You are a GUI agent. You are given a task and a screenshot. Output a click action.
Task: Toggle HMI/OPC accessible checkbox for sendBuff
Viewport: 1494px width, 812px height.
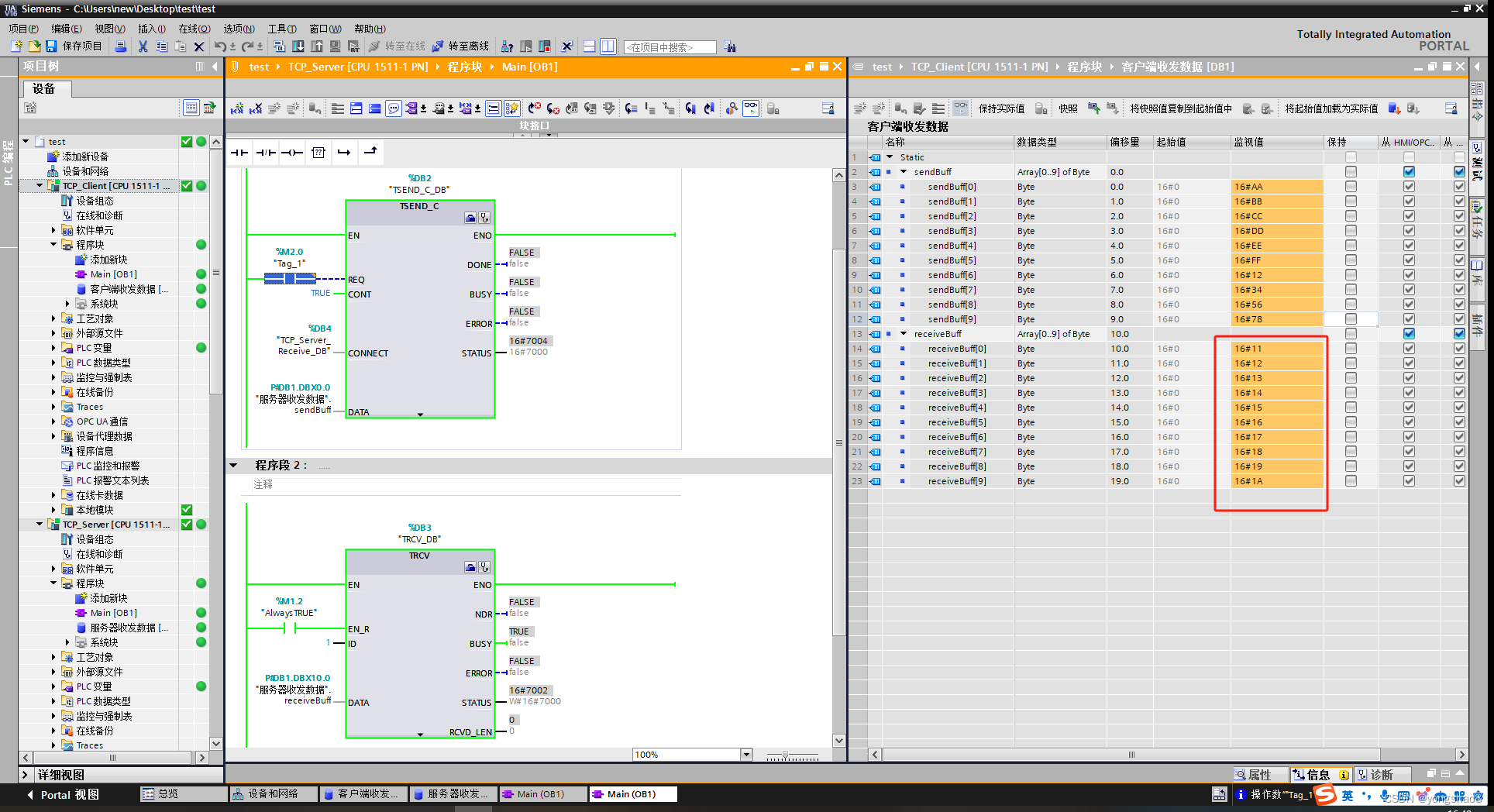(1409, 172)
